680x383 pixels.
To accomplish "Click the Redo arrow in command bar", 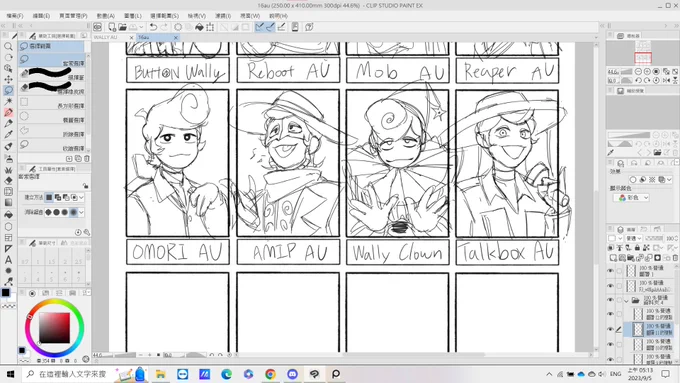I will [x=164, y=27].
